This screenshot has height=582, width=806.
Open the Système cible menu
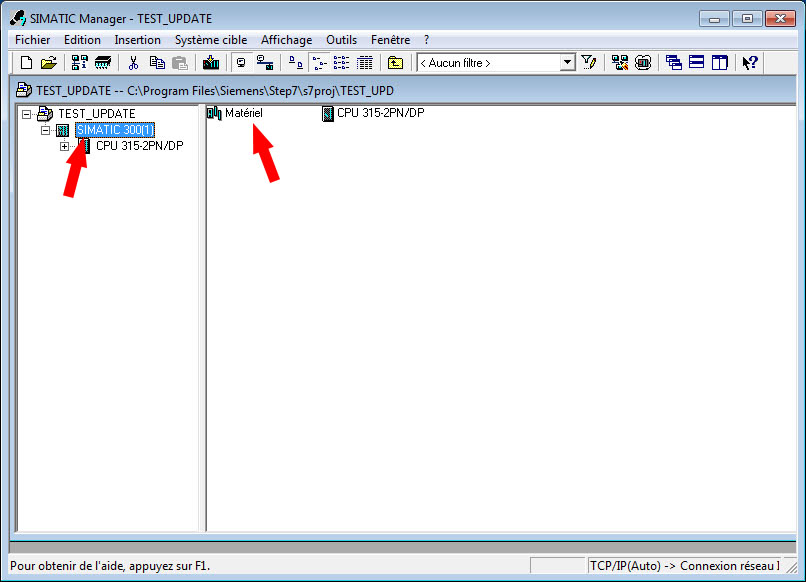[211, 40]
